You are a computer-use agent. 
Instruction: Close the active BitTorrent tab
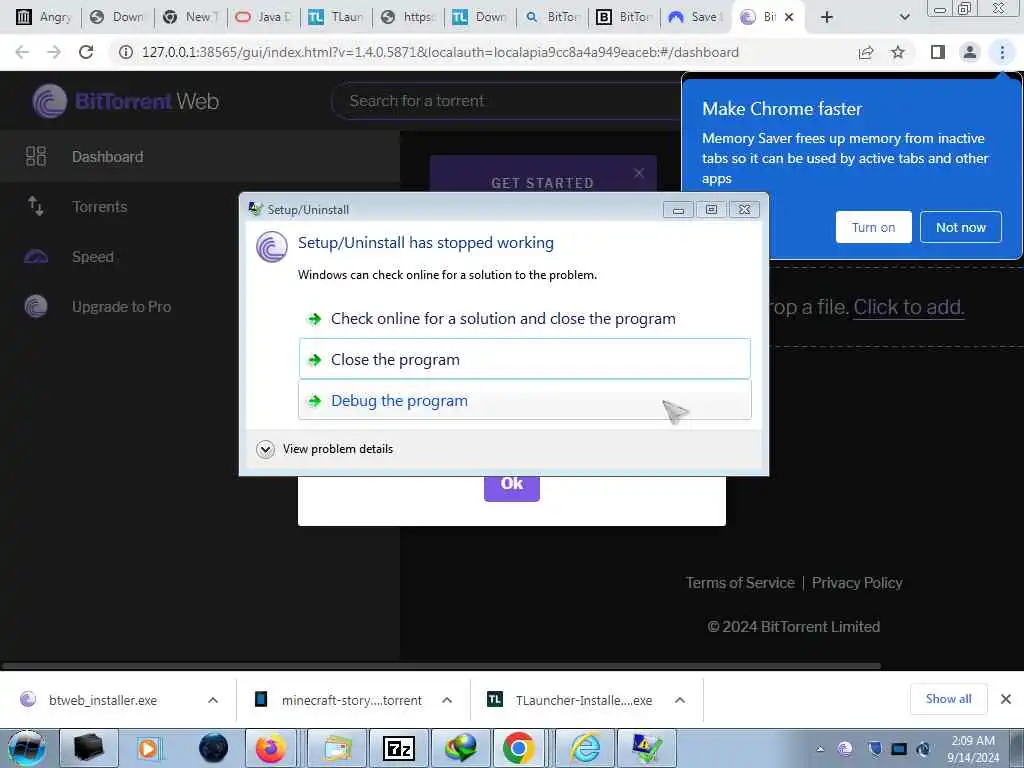[789, 17]
